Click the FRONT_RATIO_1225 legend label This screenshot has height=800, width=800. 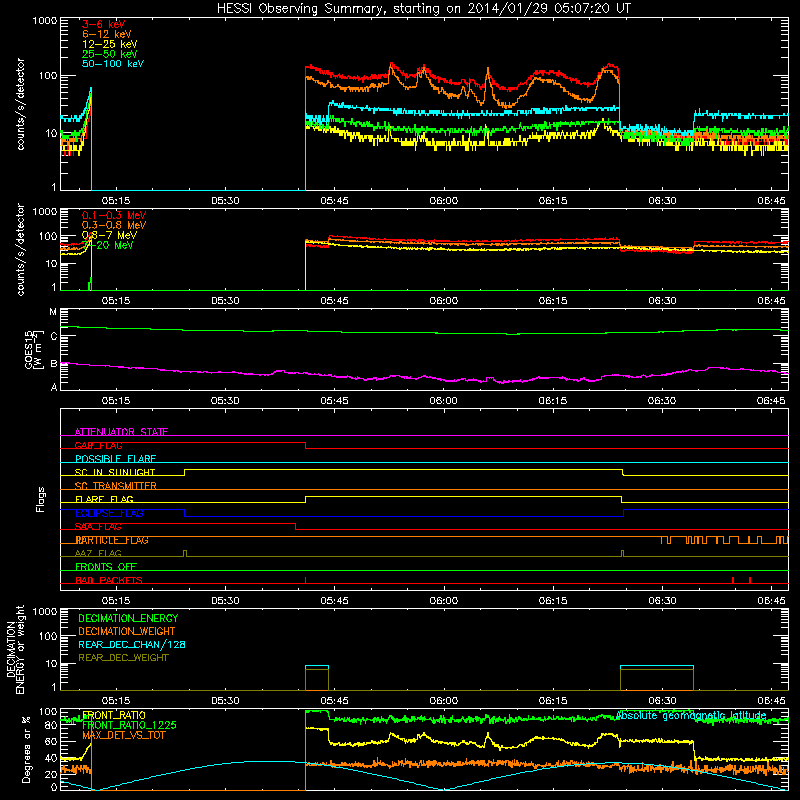click(129, 725)
